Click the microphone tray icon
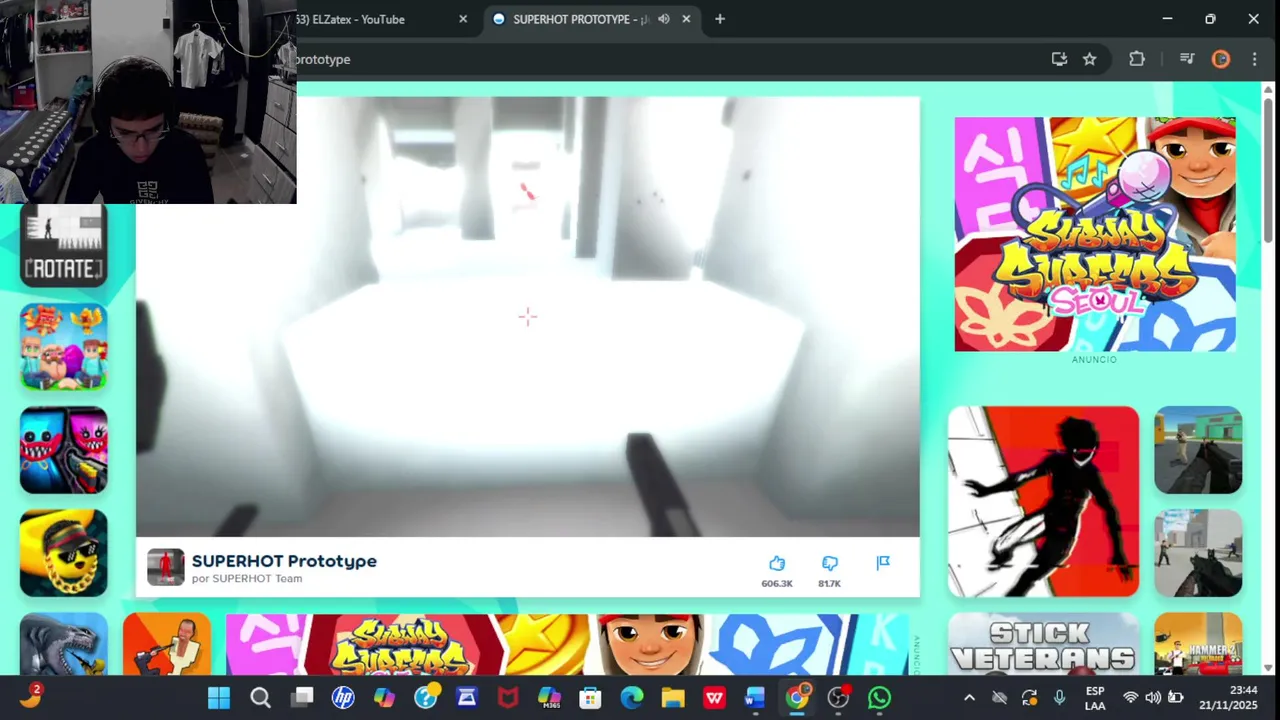Image resolution: width=1280 pixels, height=720 pixels. tap(1060, 698)
